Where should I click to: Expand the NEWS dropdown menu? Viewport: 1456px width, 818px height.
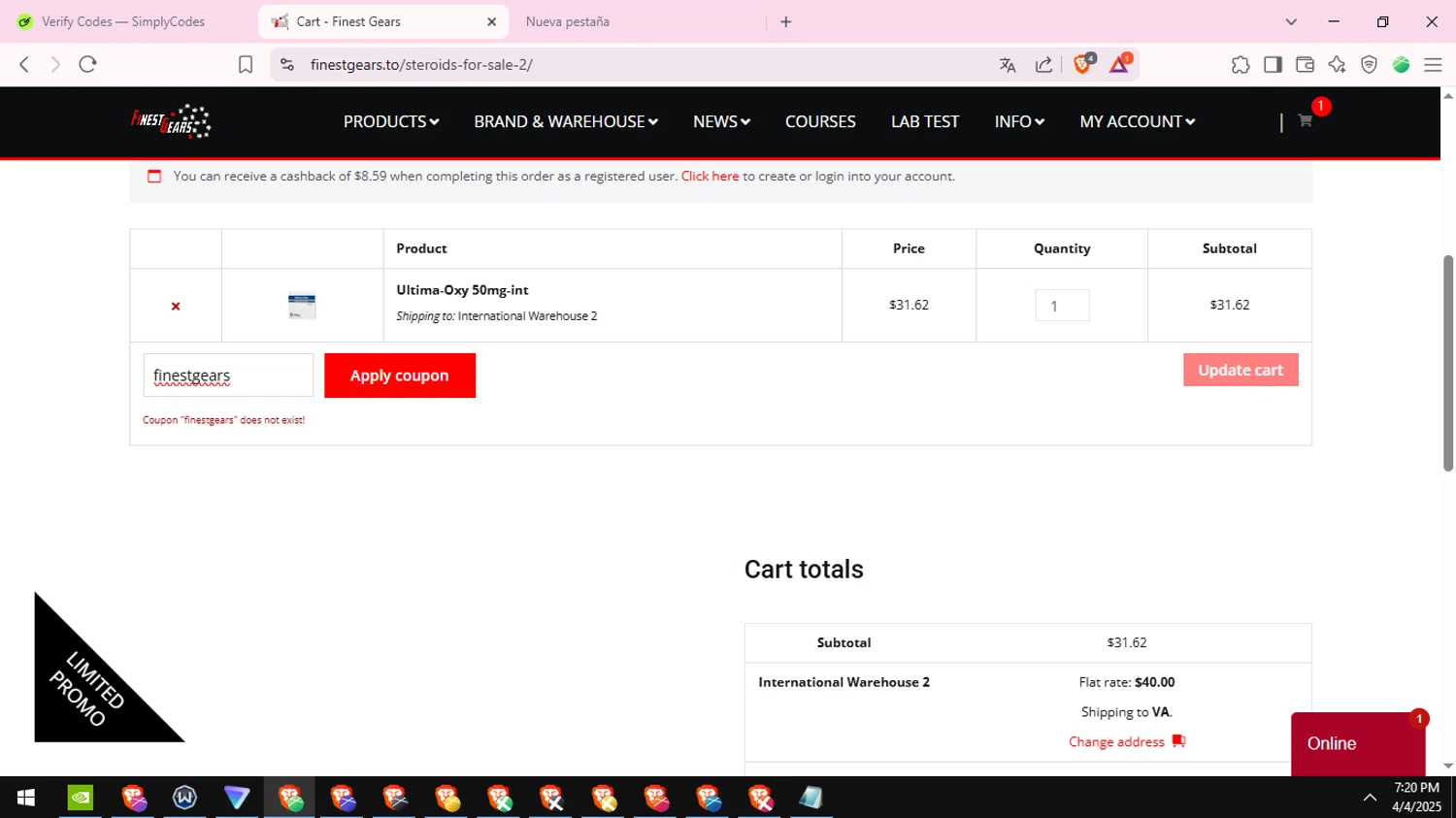[721, 121]
